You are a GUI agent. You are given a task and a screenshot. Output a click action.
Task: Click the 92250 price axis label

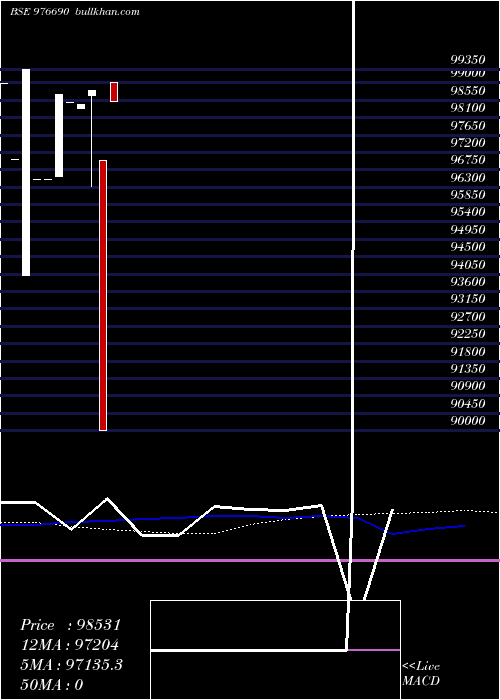point(467,334)
